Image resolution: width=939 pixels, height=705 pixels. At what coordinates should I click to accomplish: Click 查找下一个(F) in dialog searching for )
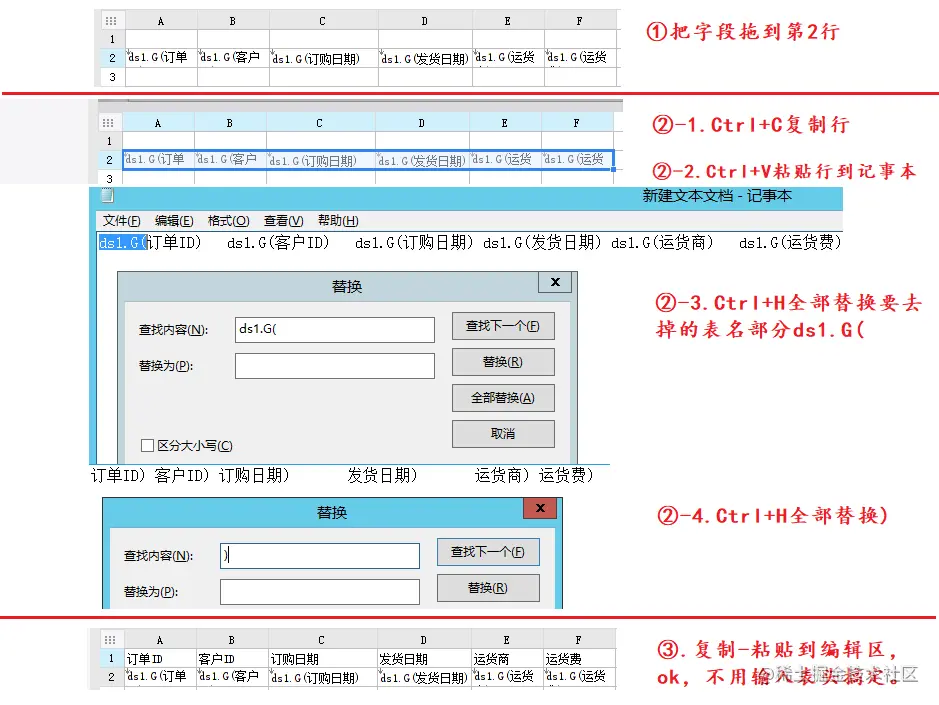(x=488, y=552)
